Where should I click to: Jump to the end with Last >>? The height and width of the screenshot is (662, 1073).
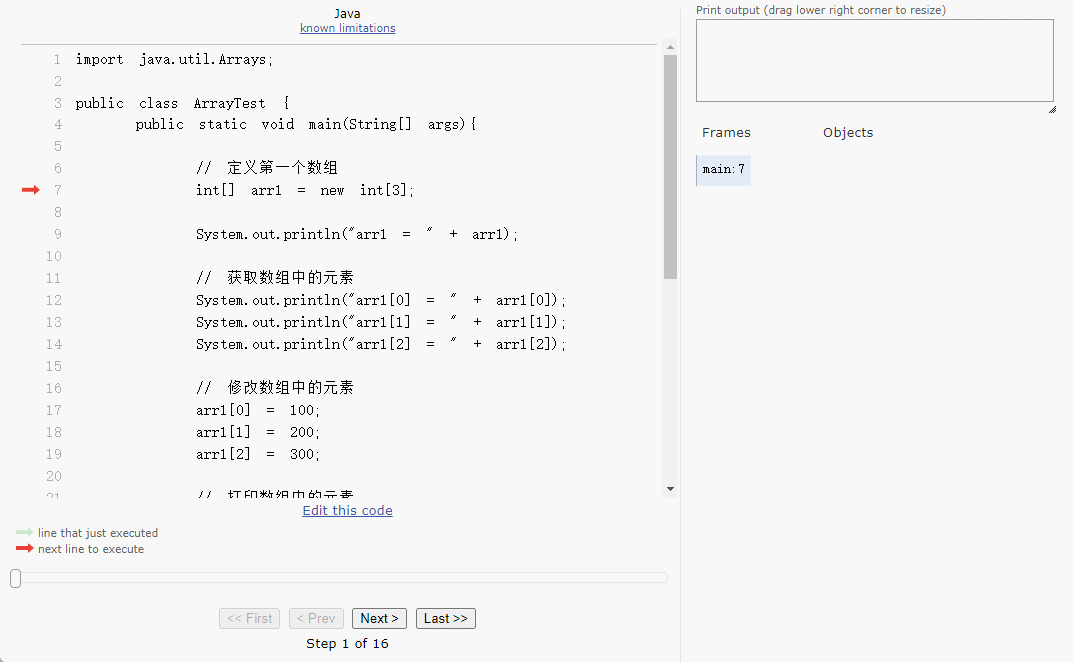click(445, 619)
